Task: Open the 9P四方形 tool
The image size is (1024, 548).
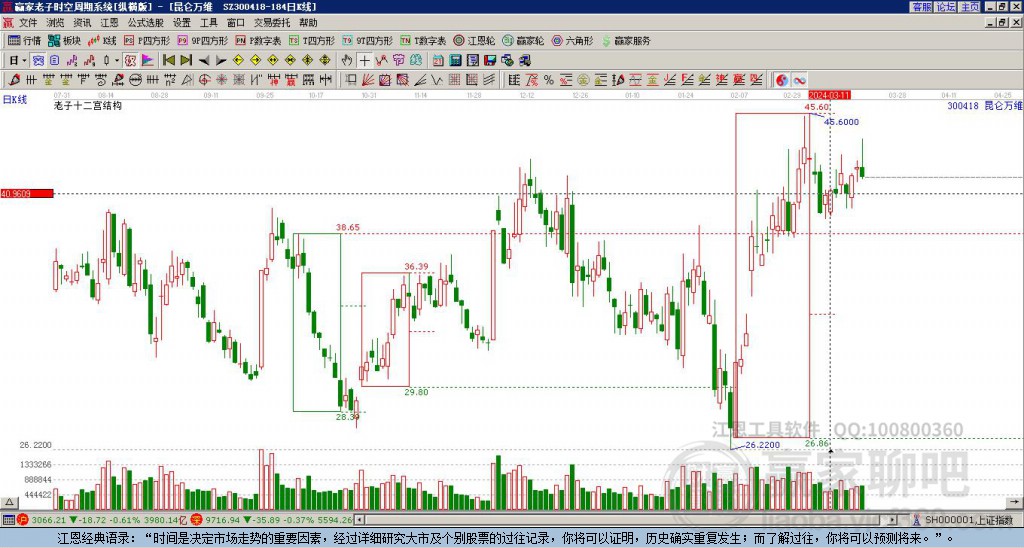Action: coord(202,40)
